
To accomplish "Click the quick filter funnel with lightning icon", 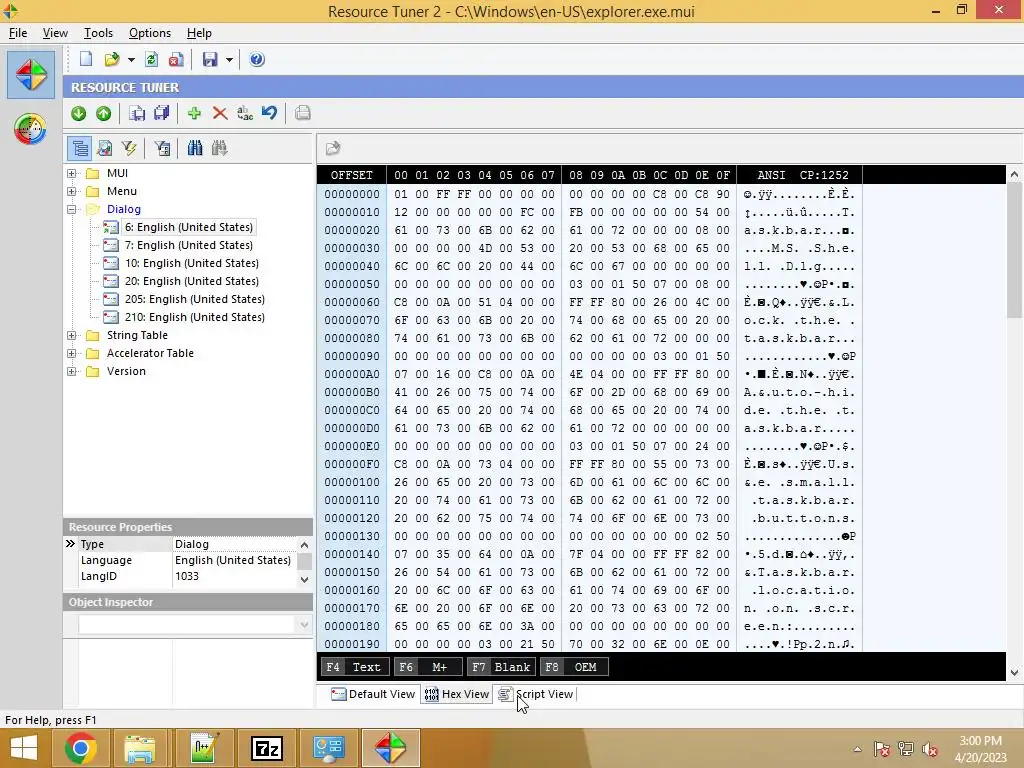I will [129, 148].
